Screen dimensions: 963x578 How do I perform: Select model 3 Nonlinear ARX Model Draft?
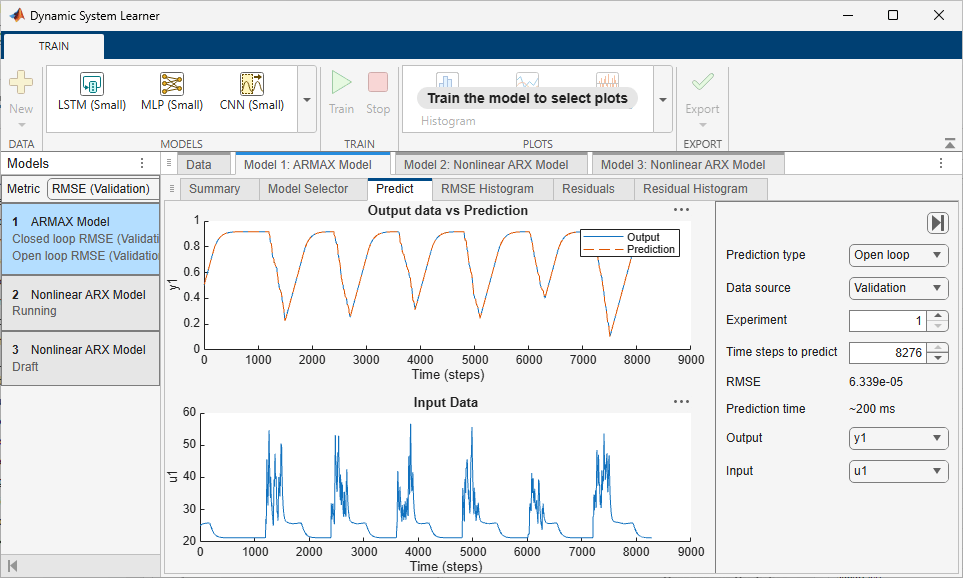tap(80, 358)
